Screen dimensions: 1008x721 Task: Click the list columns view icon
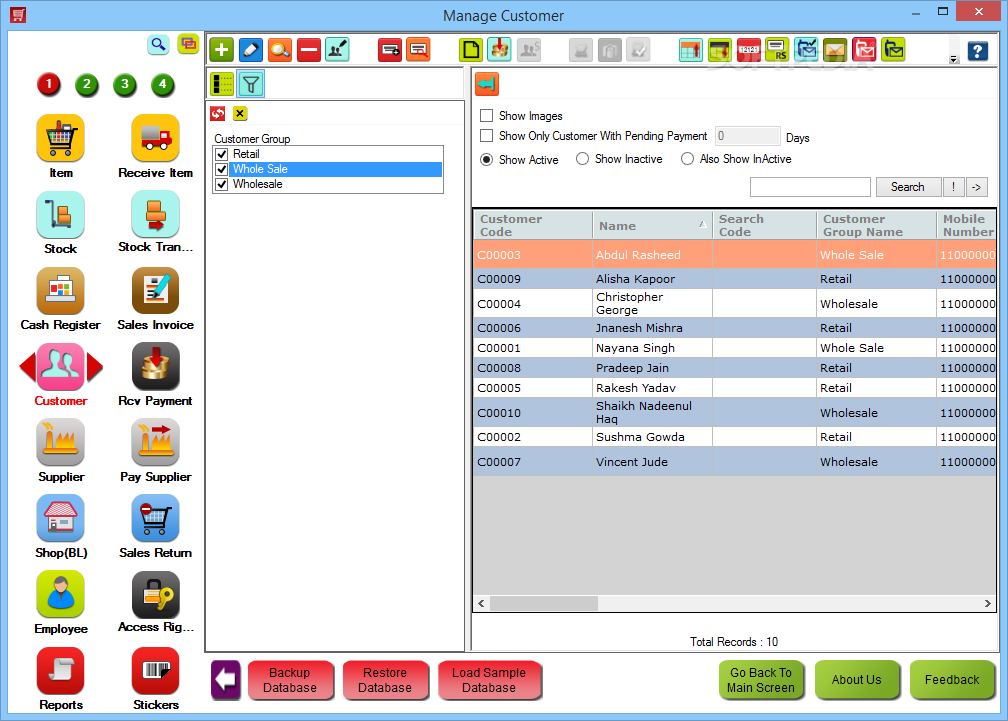[x=222, y=84]
